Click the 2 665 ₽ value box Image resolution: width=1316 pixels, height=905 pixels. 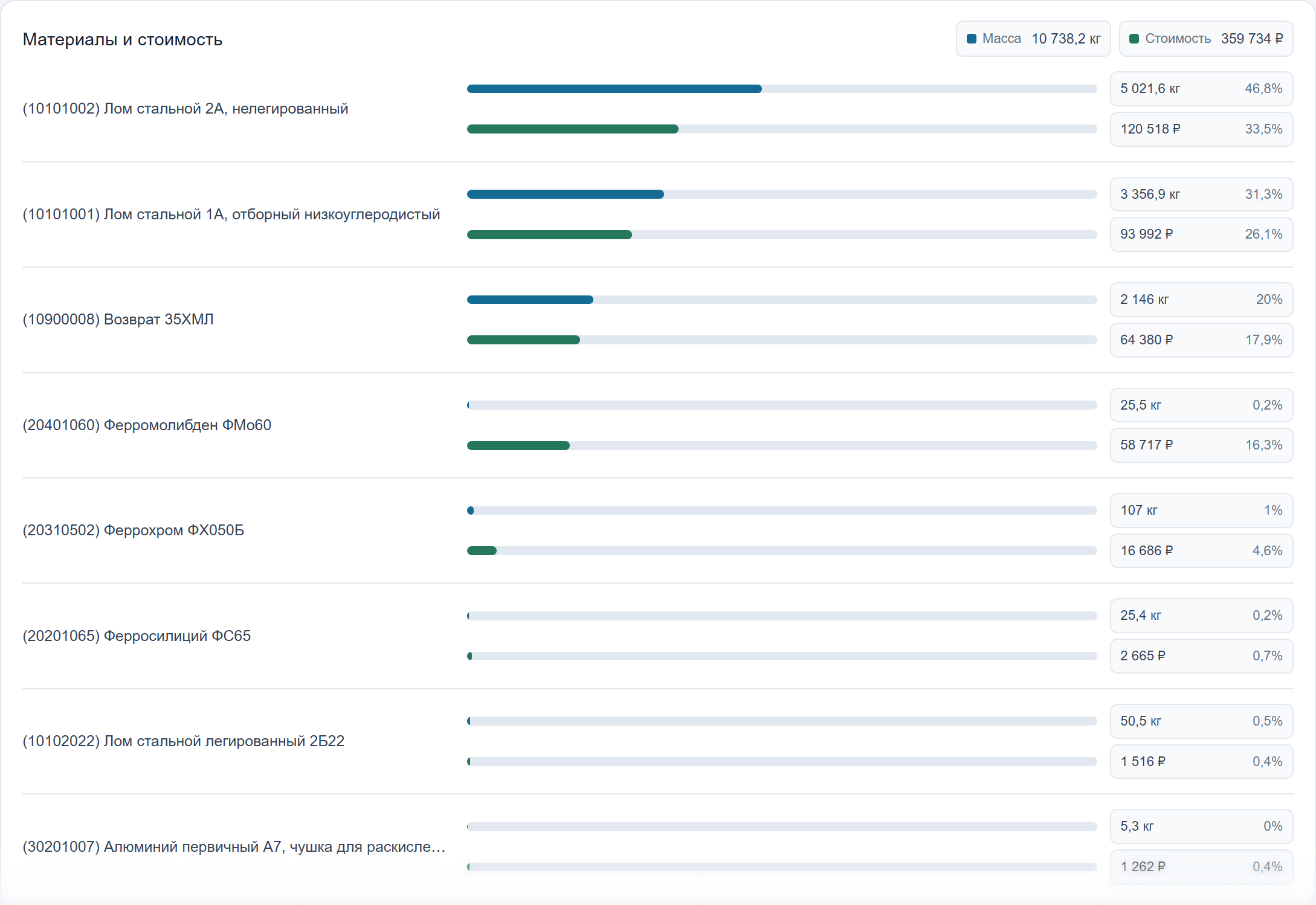(1201, 656)
